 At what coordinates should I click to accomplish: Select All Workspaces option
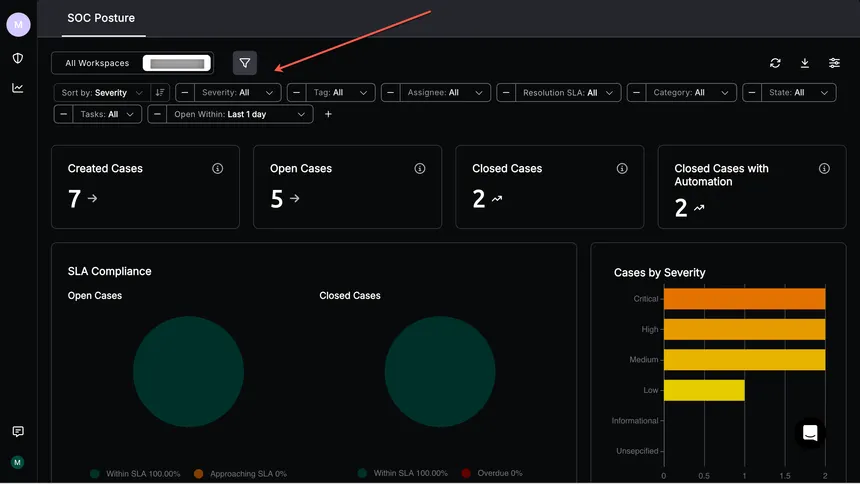pyautogui.click(x=97, y=63)
